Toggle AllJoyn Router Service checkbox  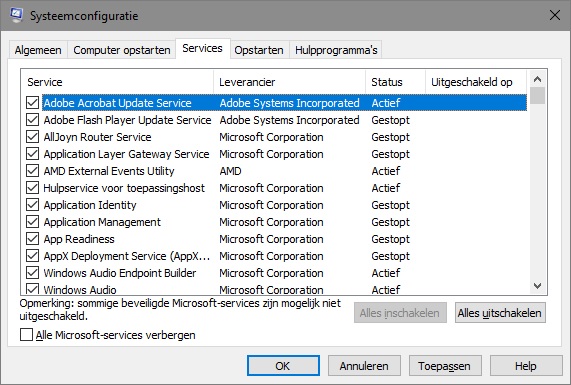coord(32,137)
